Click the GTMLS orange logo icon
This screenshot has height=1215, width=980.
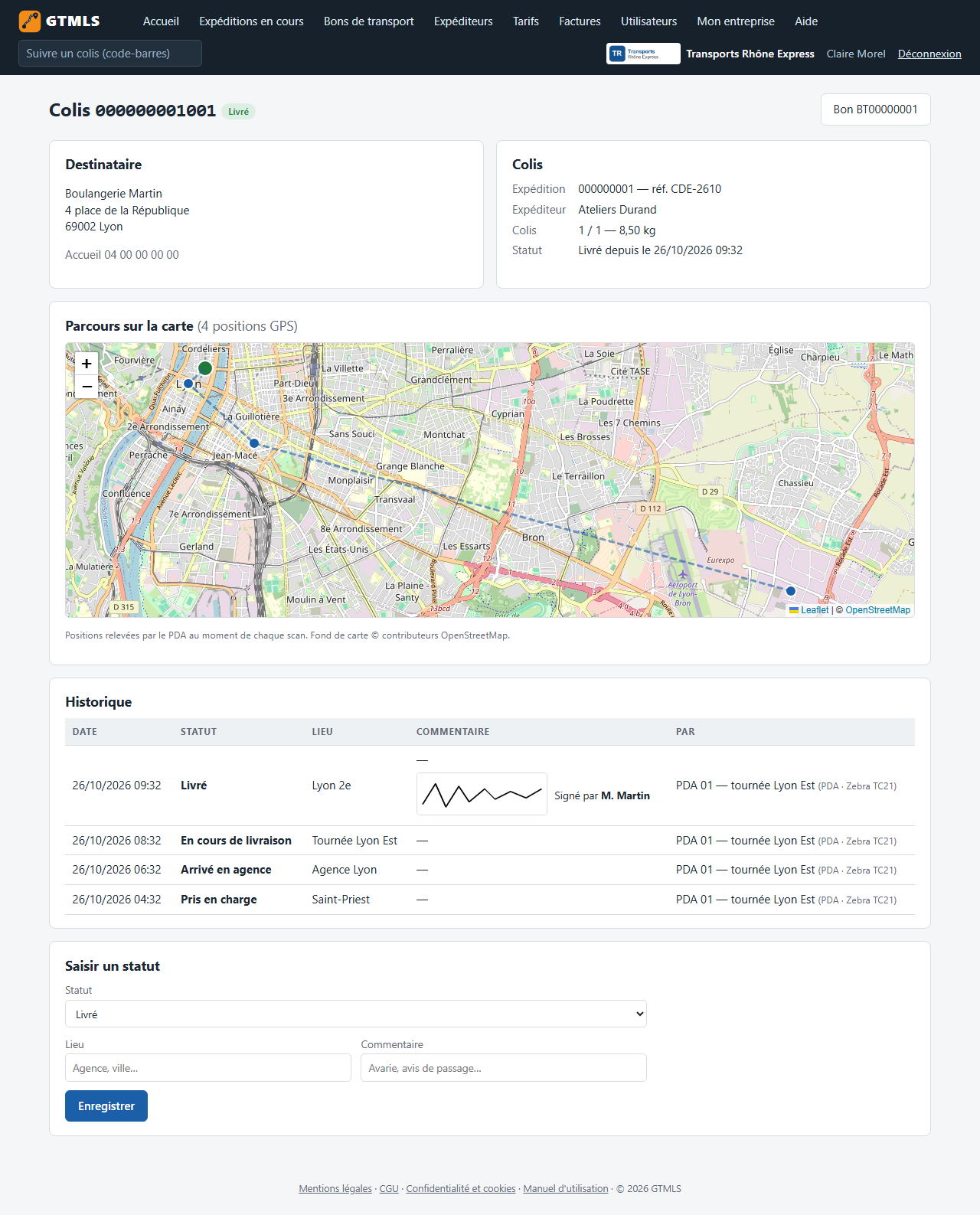[x=30, y=21]
